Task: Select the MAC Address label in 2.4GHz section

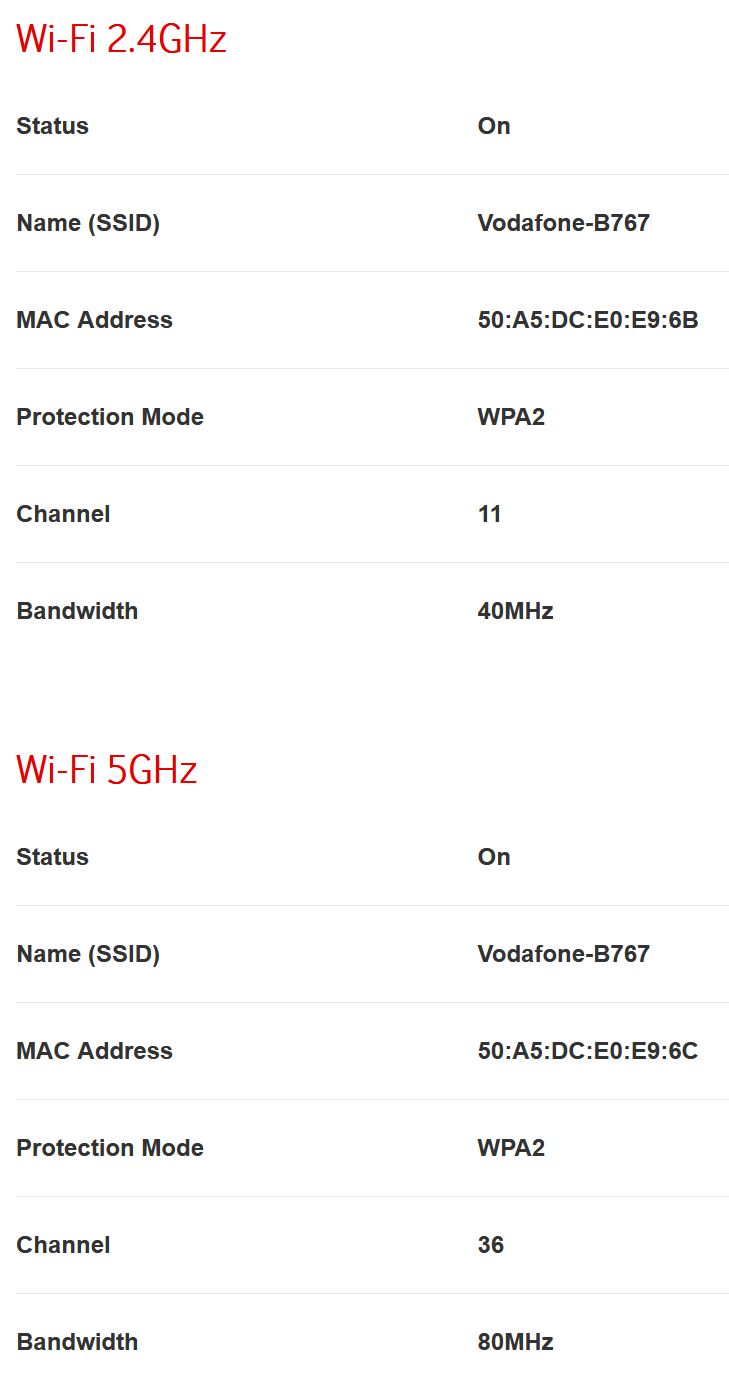Action: (x=94, y=320)
